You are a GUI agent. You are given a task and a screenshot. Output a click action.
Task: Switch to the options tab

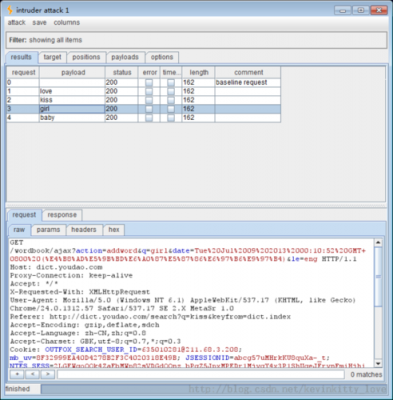point(162,57)
